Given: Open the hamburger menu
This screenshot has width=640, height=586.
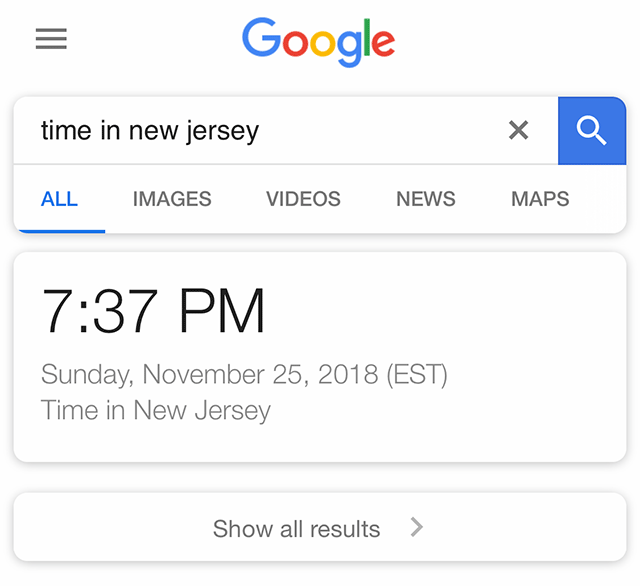Looking at the screenshot, I should click(x=51, y=39).
